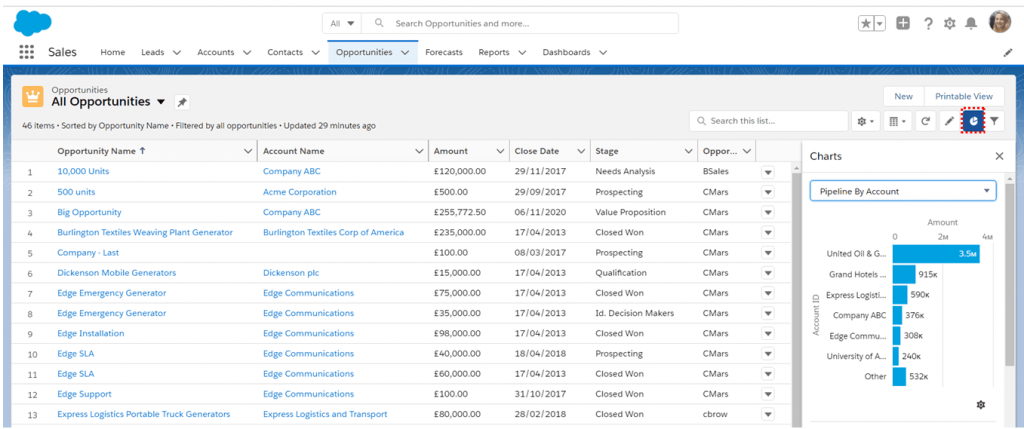
Task: Click the list's vertical scrollbar
Action: tap(795, 295)
